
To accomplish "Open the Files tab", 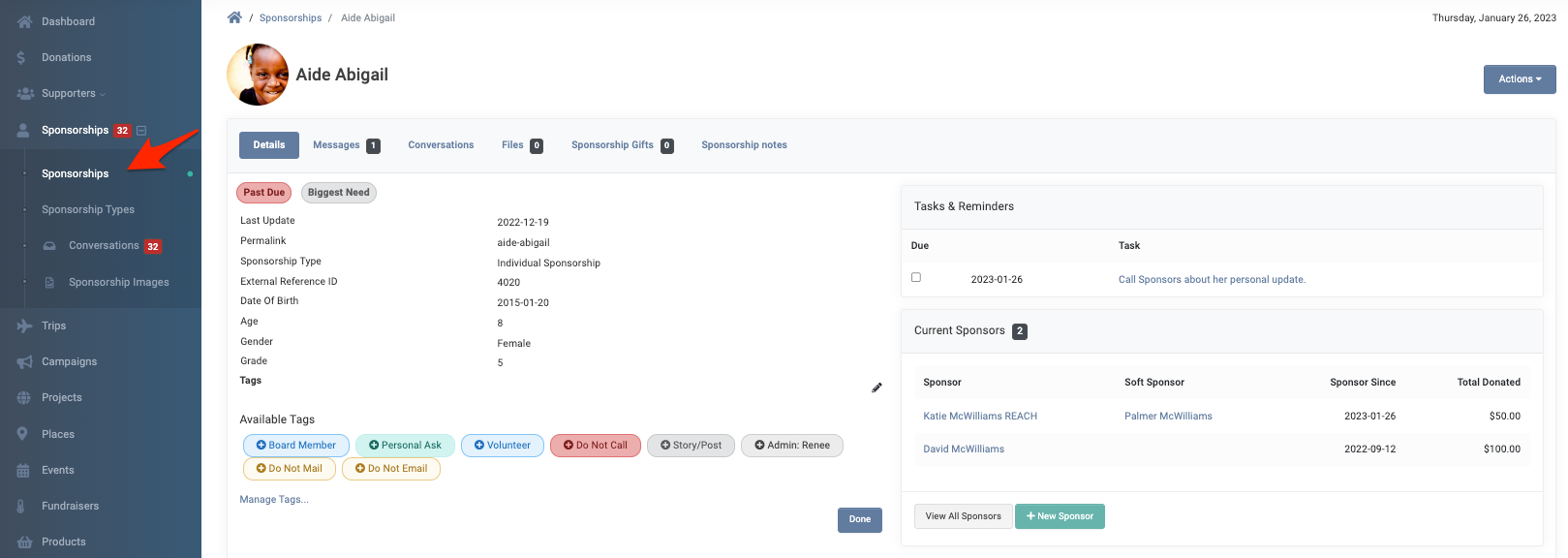I will (522, 145).
